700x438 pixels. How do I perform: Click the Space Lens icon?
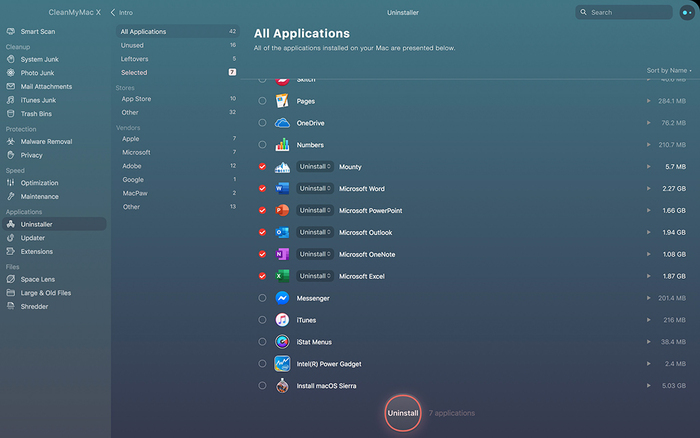tap(11, 279)
